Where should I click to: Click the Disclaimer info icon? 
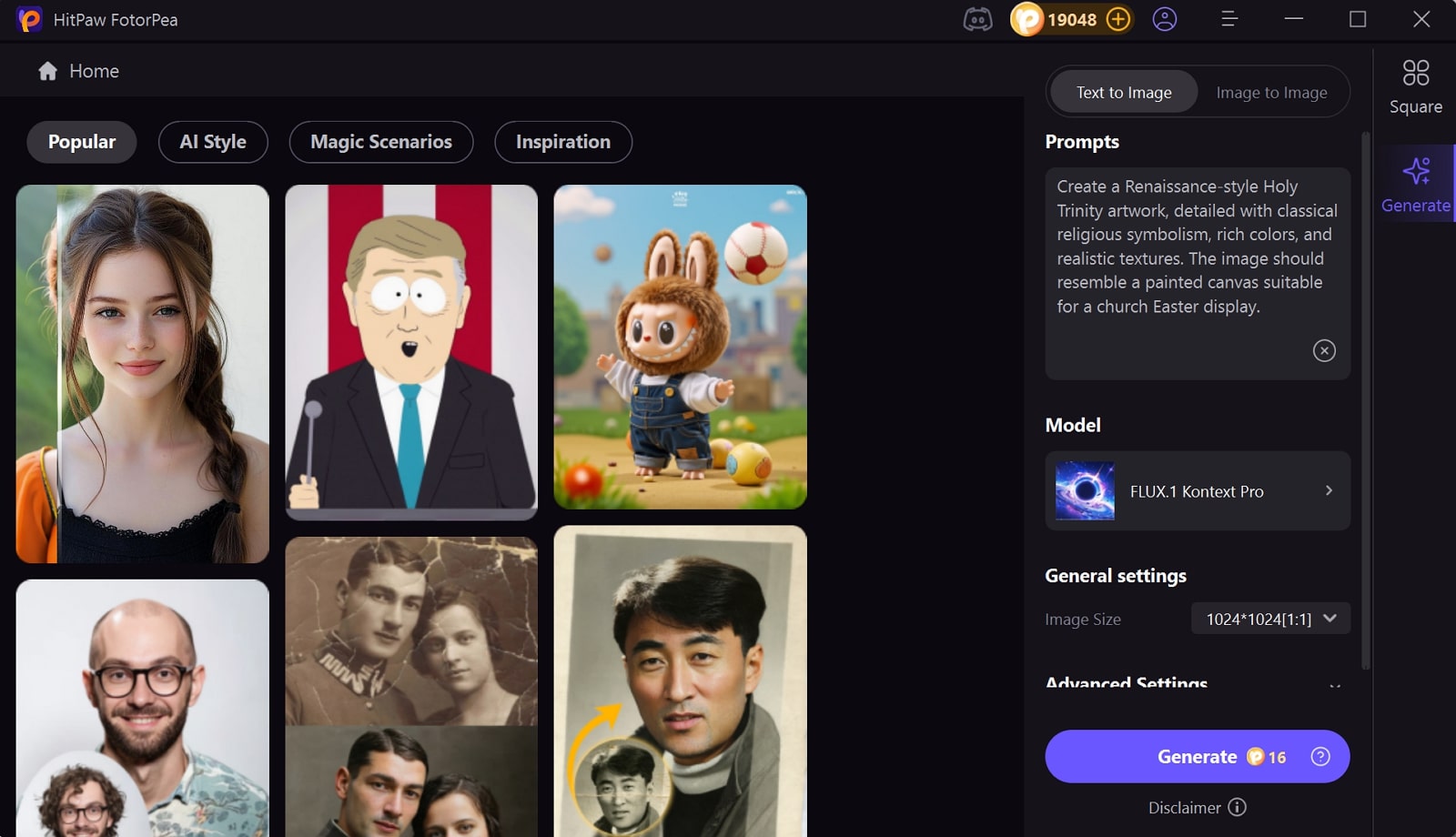[x=1237, y=807]
